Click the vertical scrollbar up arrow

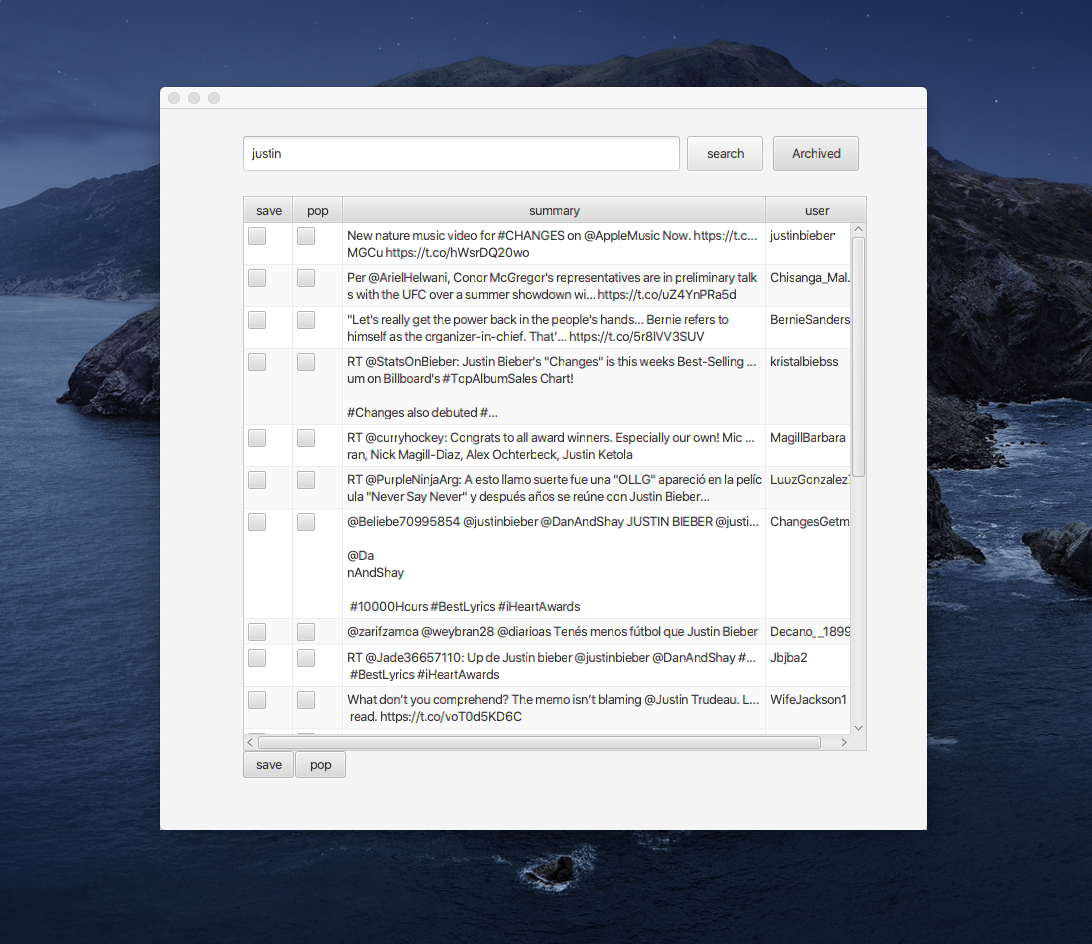[x=858, y=229]
